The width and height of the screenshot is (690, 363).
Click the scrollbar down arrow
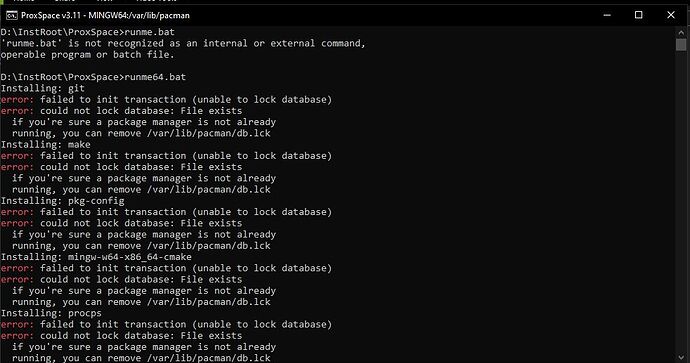click(681, 357)
